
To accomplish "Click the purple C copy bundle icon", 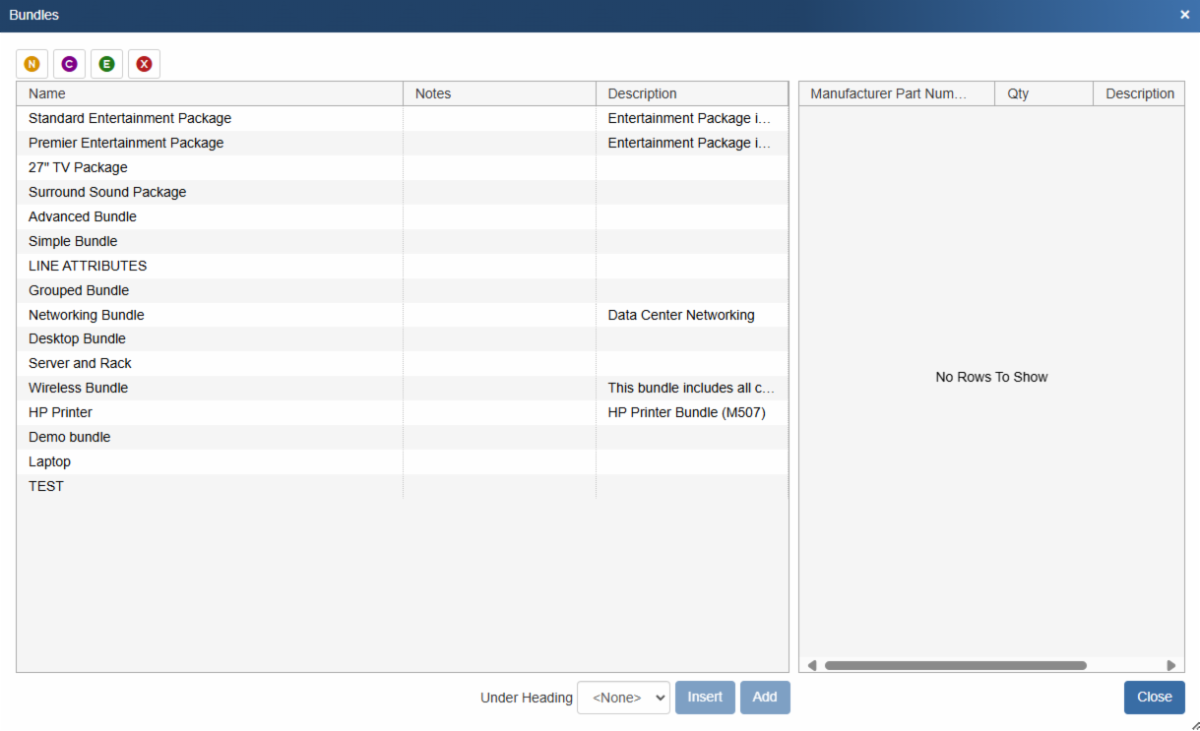I will pos(69,64).
